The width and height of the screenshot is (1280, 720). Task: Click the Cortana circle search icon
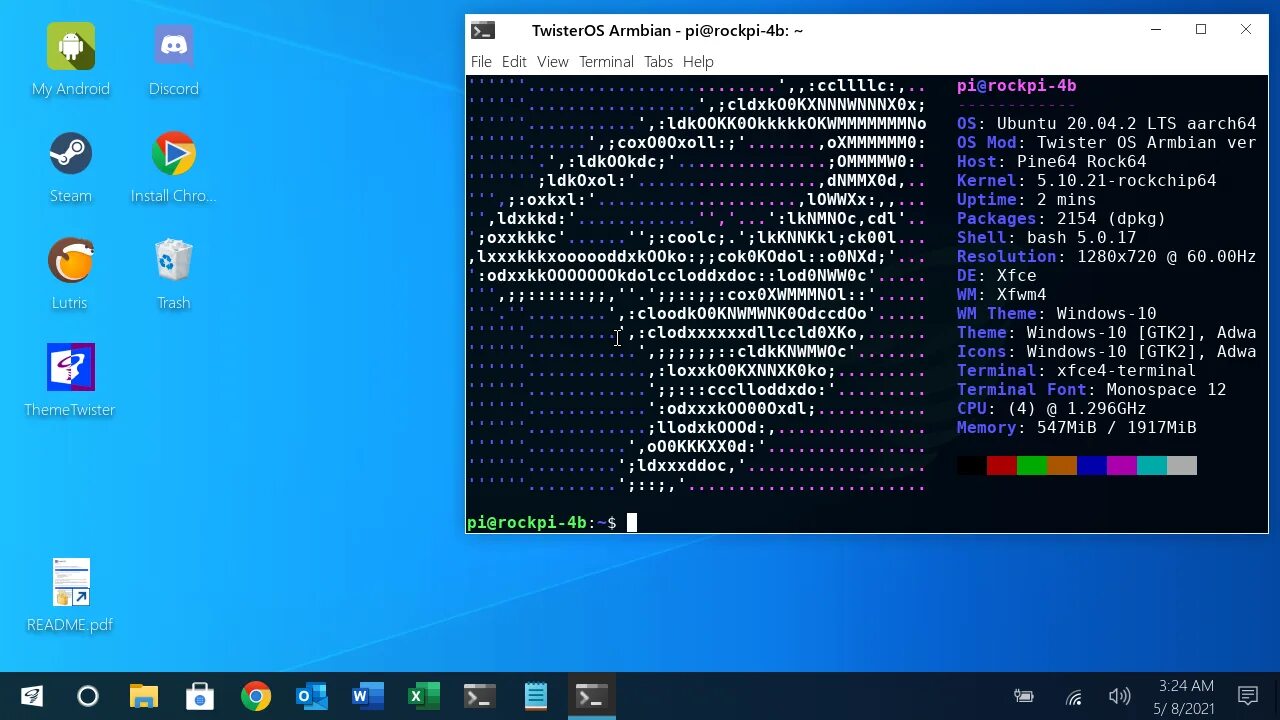click(88, 696)
